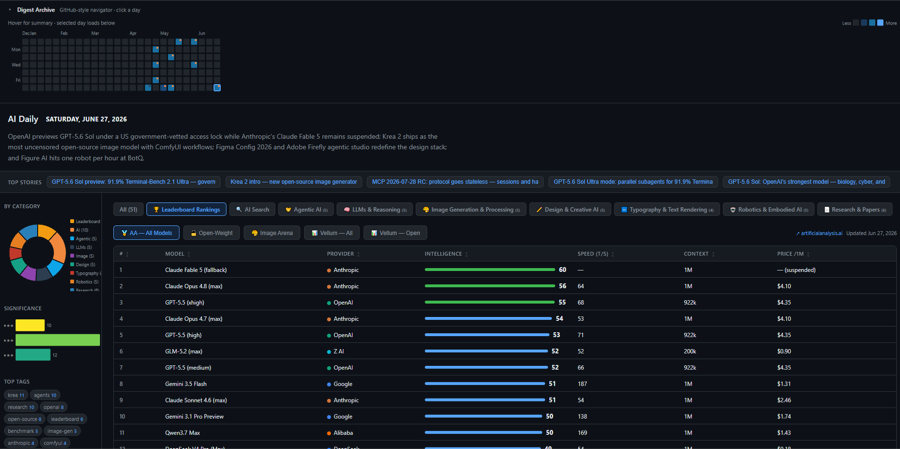The height and width of the screenshot is (449, 900).
Task: Choose the Image Arena leaderboard filter
Action: click(x=273, y=233)
